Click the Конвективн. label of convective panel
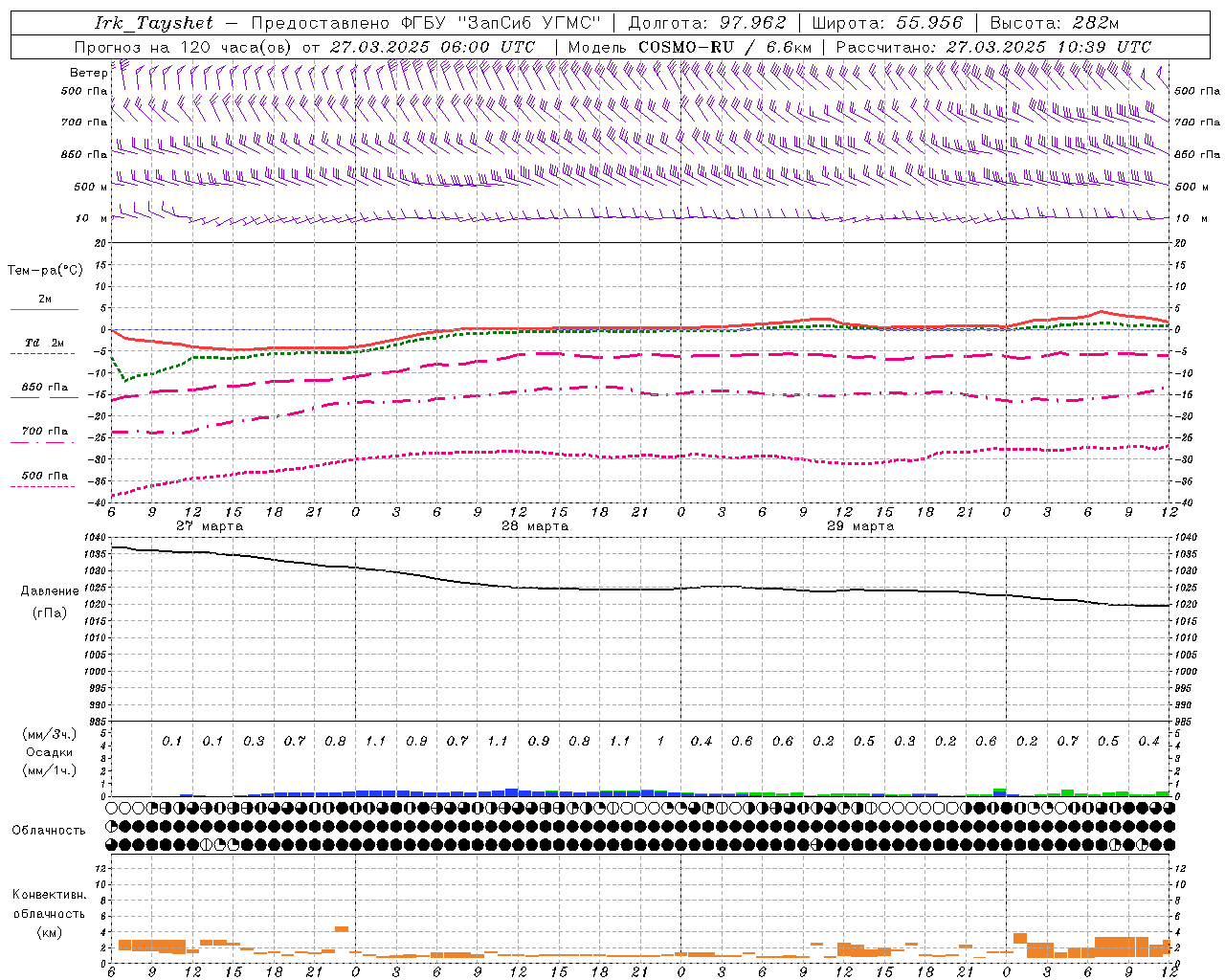This screenshot has width=1225, height=980. [x=50, y=896]
